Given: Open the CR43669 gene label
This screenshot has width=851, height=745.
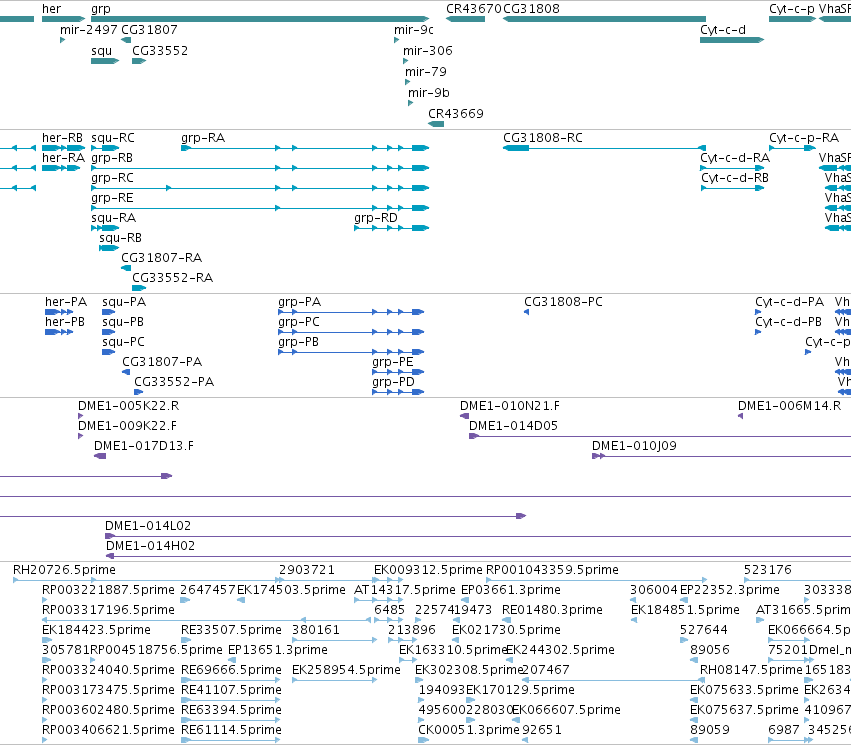Looking at the screenshot, I should pos(456,114).
